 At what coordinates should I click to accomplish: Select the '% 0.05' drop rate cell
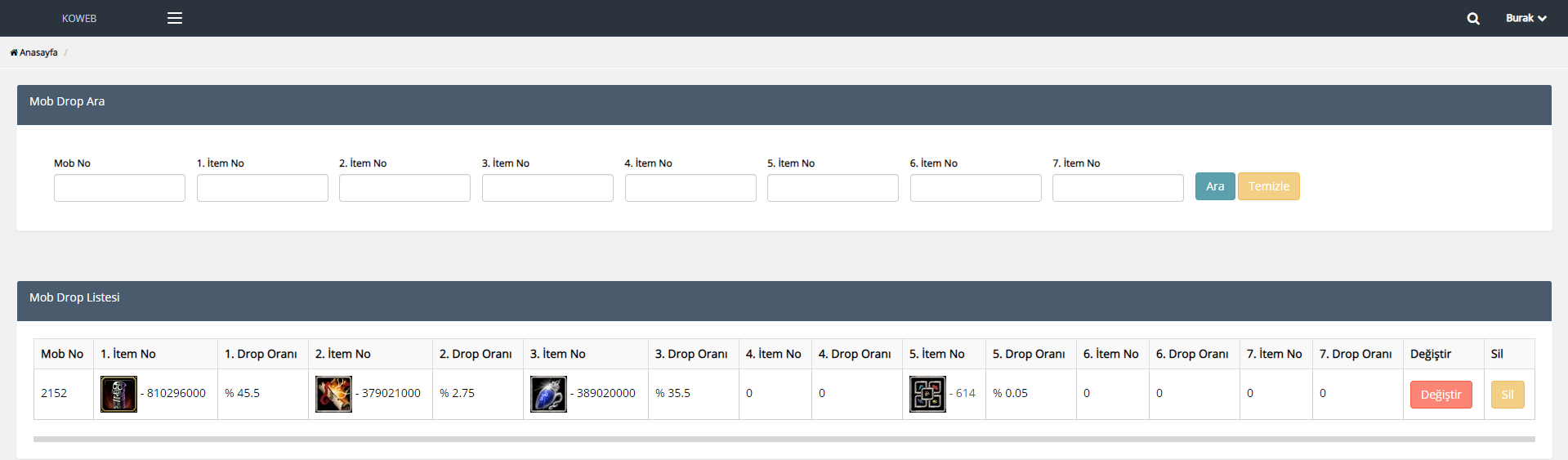(x=1031, y=394)
